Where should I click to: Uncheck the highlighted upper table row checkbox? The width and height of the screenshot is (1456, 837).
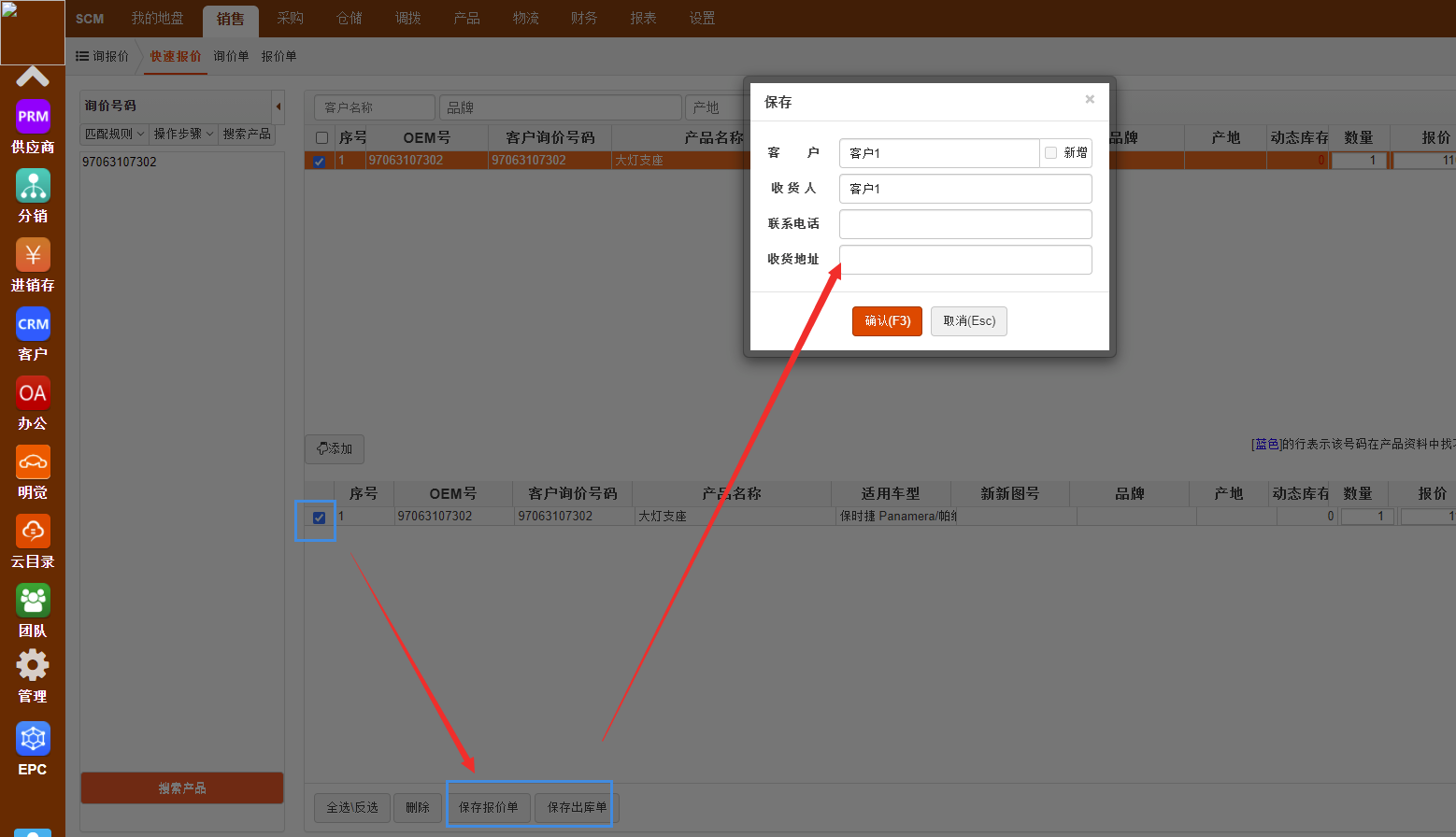pos(320,161)
